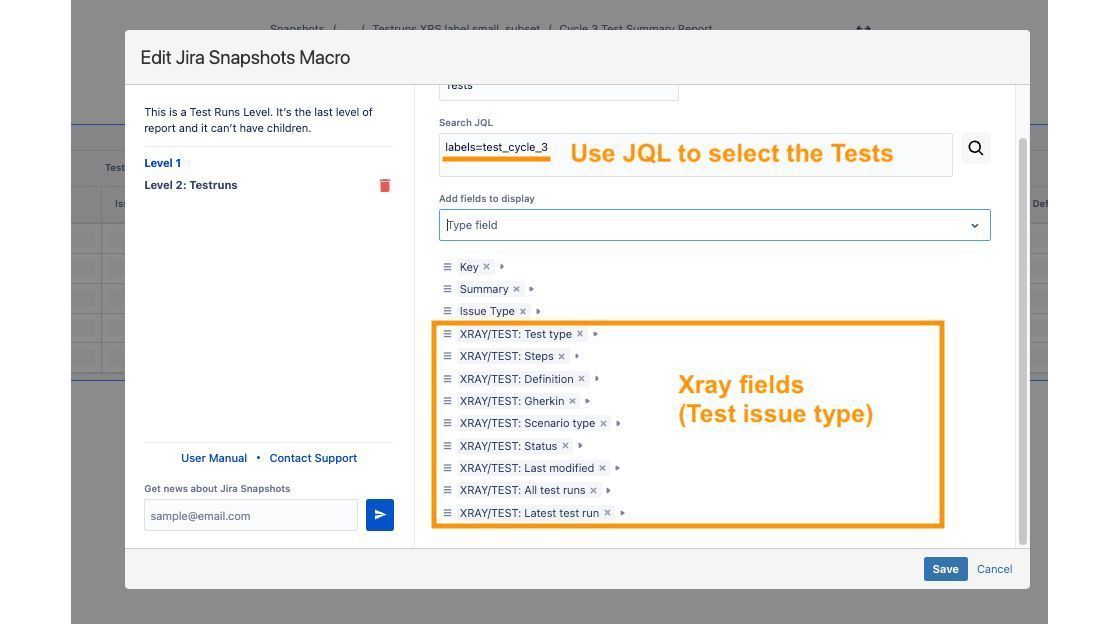Select Level 1 in the levels list

(x=163, y=163)
